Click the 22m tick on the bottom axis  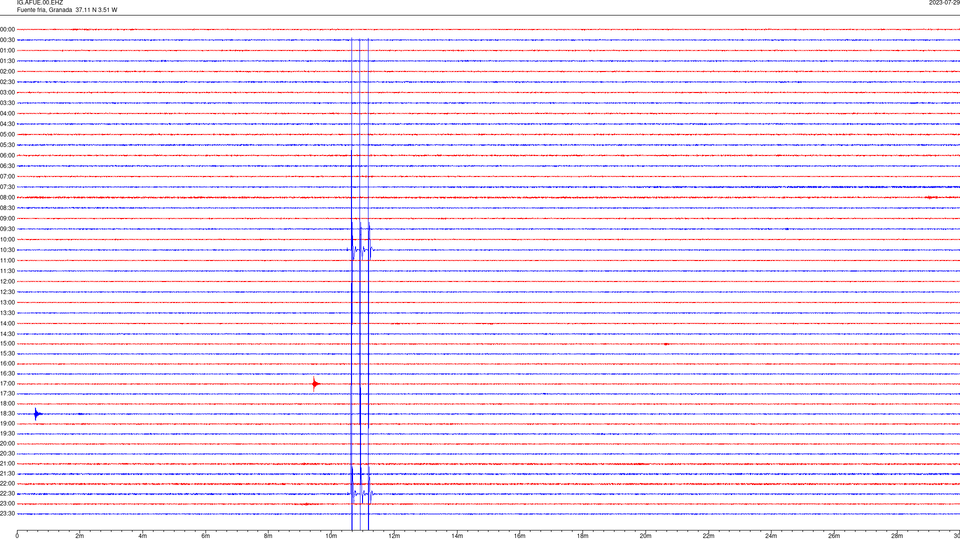(x=708, y=536)
